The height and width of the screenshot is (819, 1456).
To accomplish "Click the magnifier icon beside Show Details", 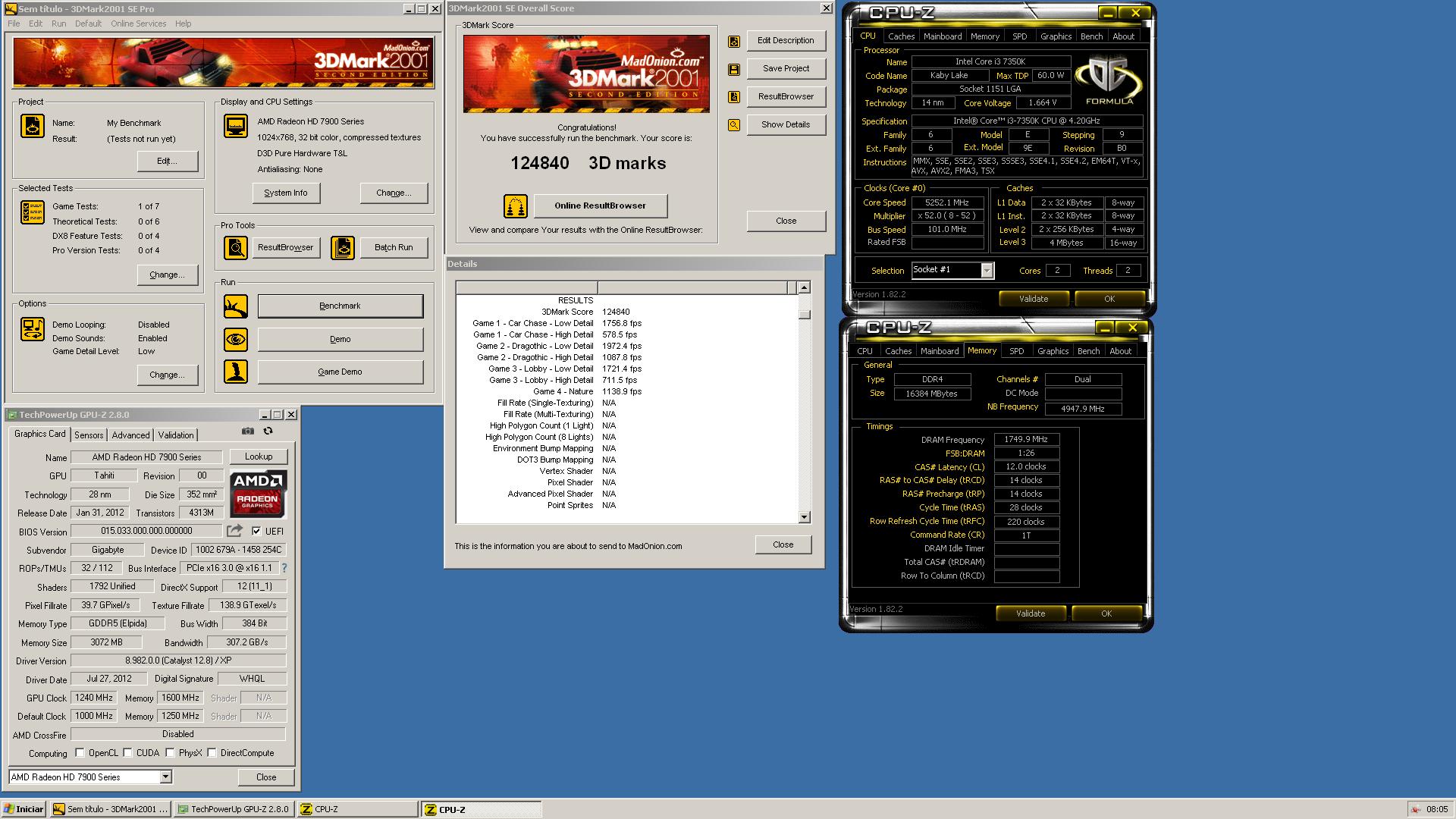I will point(734,125).
